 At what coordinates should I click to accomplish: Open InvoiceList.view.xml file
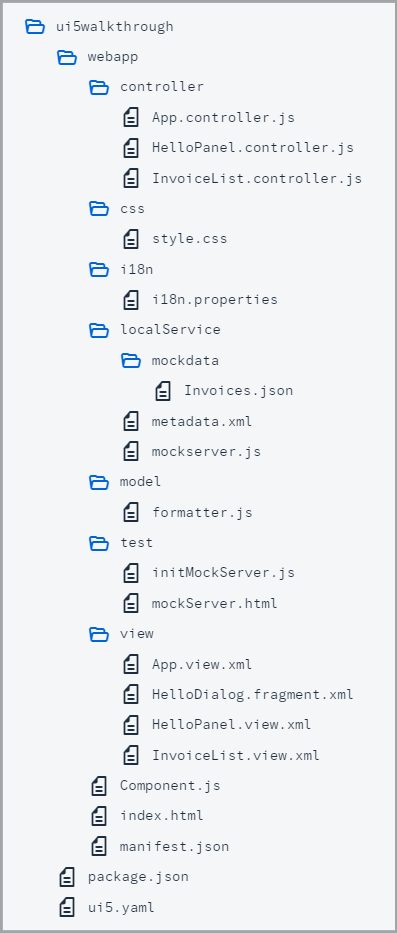pyautogui.click(x=236, y=755)
